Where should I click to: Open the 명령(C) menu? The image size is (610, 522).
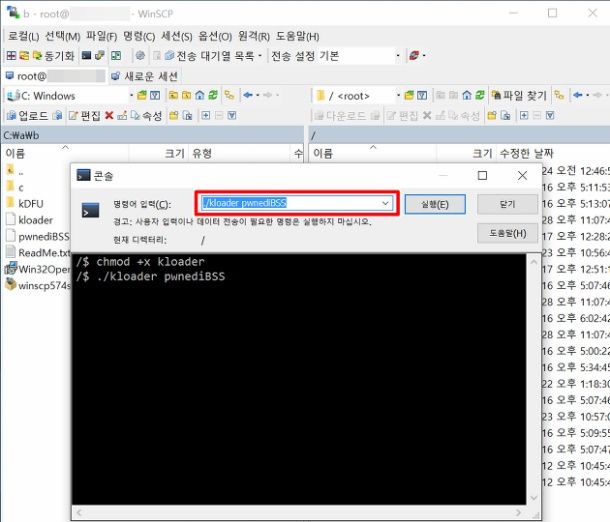tap(139, 36)
